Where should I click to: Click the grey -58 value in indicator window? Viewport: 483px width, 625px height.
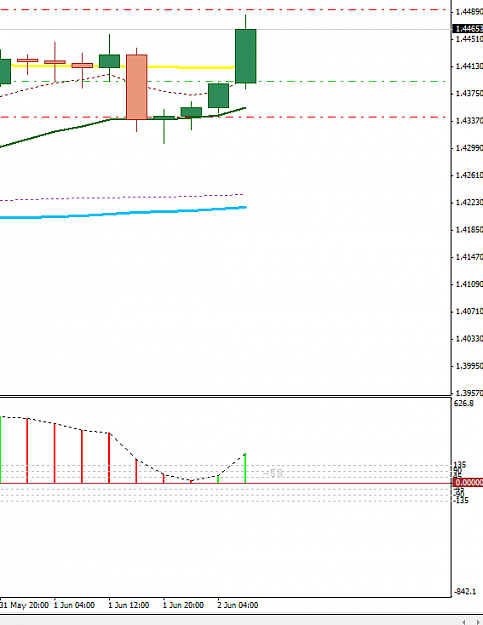[273, 473]
